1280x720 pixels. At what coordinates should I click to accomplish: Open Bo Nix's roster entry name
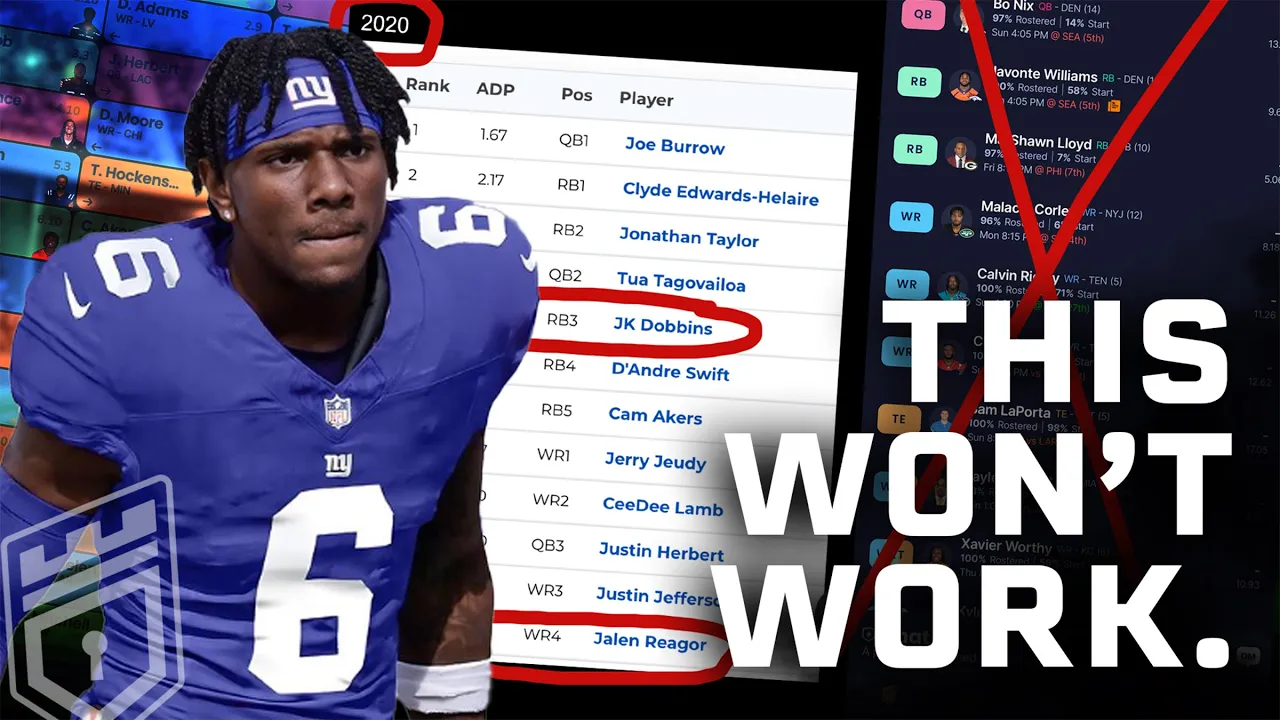click(x=1013, y=5)
